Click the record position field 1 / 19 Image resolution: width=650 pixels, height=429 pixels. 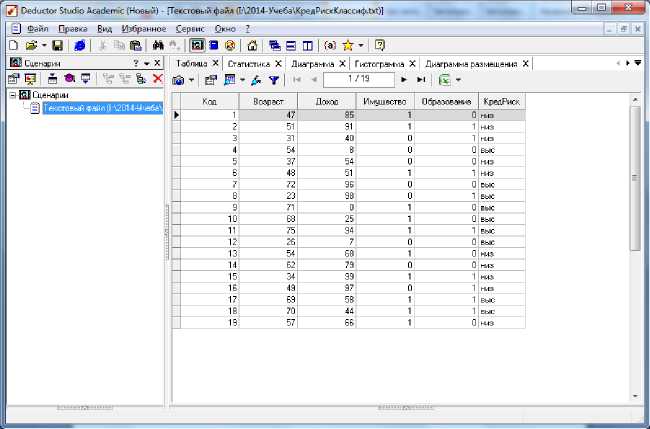pos(360,79)
